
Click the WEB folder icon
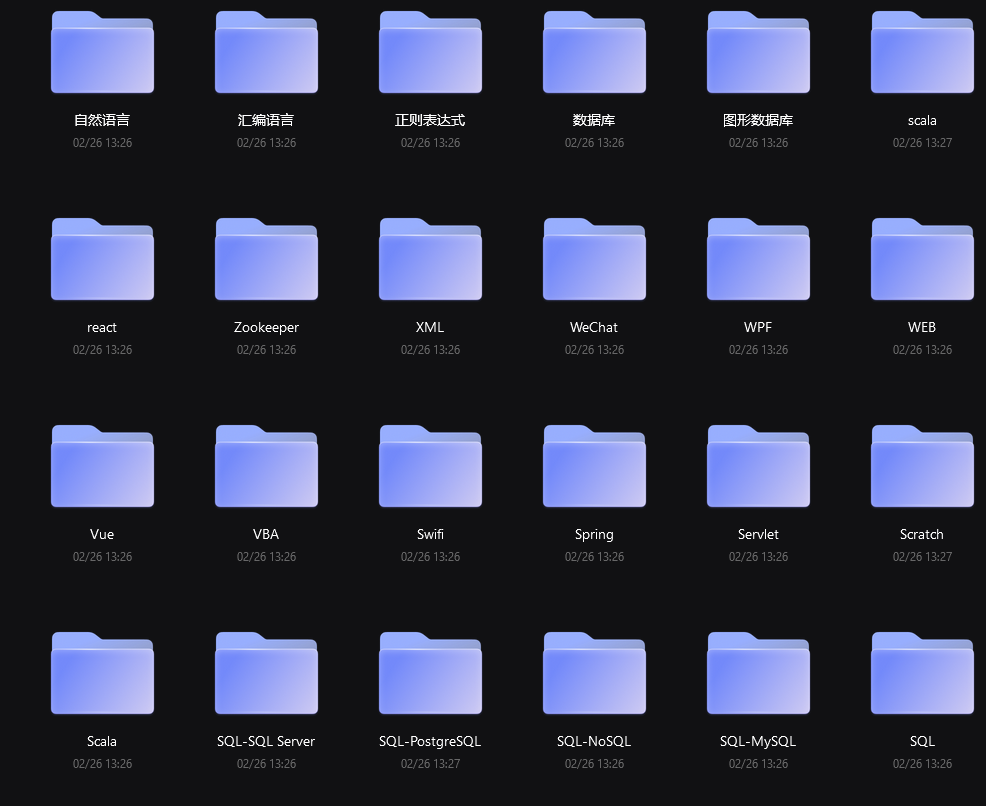pyautogui.click(x=922, y=259)
